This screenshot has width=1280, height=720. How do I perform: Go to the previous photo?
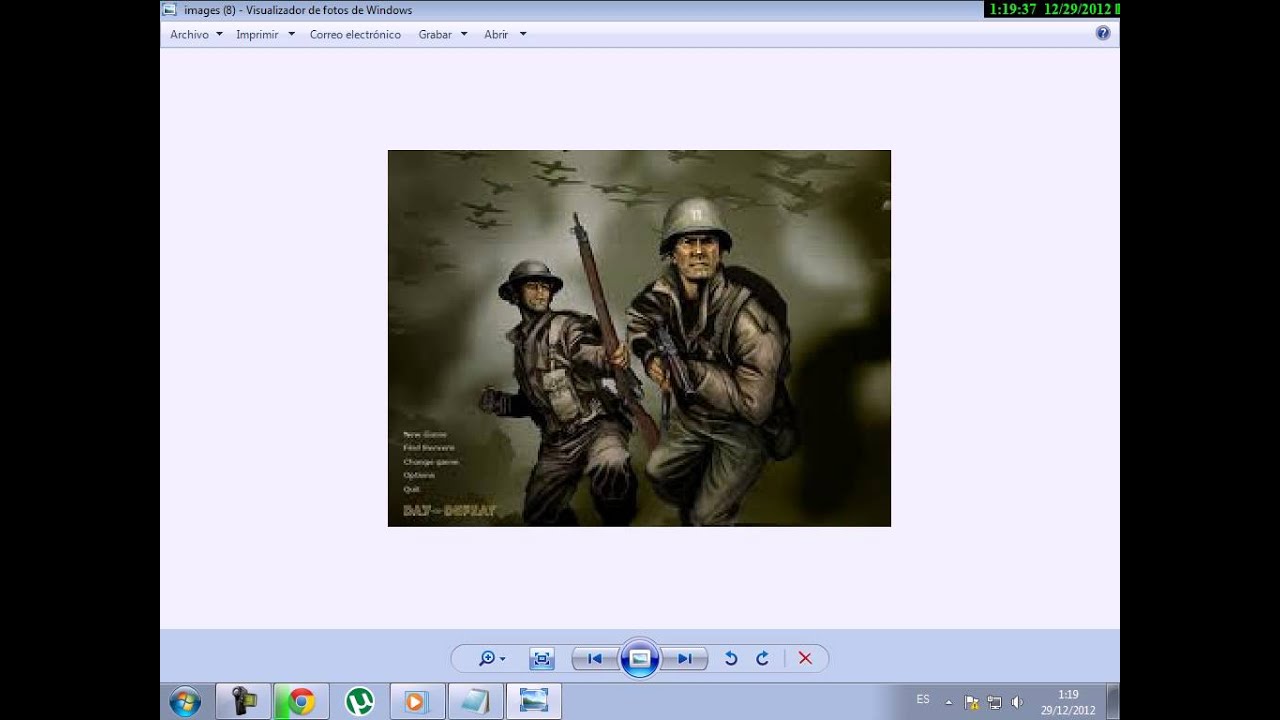point(595,658)
